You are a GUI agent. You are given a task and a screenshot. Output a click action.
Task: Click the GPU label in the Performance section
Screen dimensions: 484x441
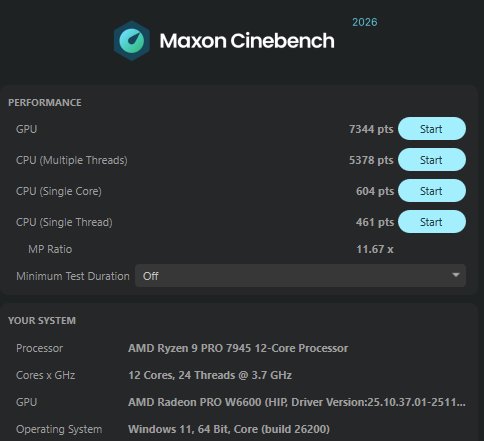click(x=26, y=129)
